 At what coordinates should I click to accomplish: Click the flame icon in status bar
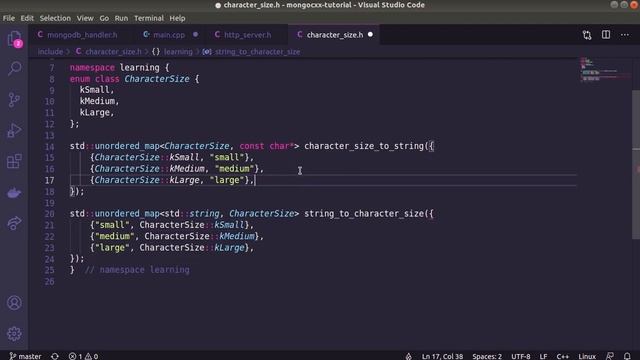click(x=409, y=356)
